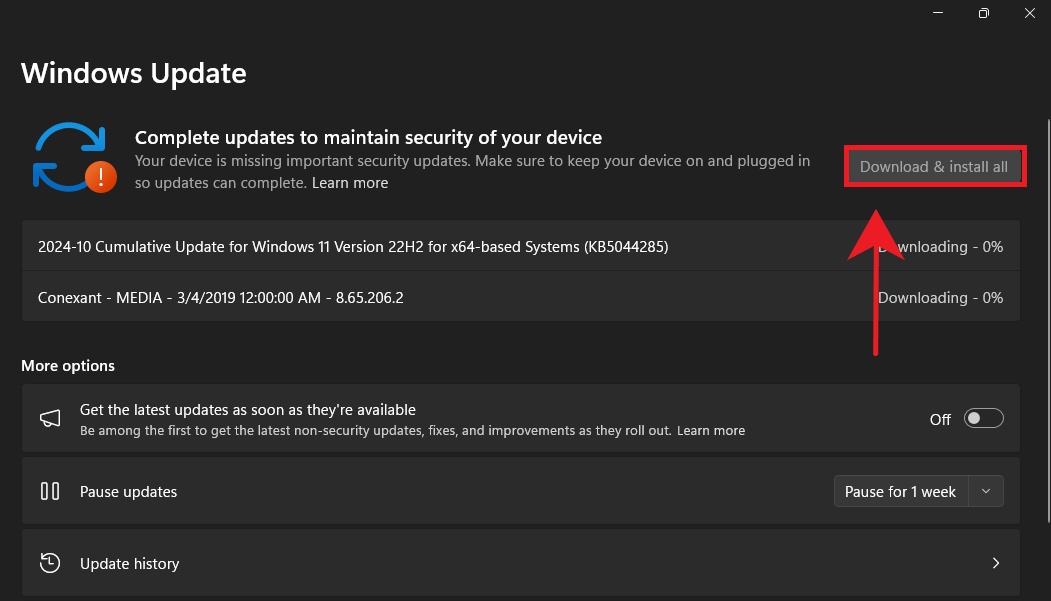This screenshot has height=601, width=1051.
Task: Select the KB5044285 cumulative update entry
Action: point(353,246)
